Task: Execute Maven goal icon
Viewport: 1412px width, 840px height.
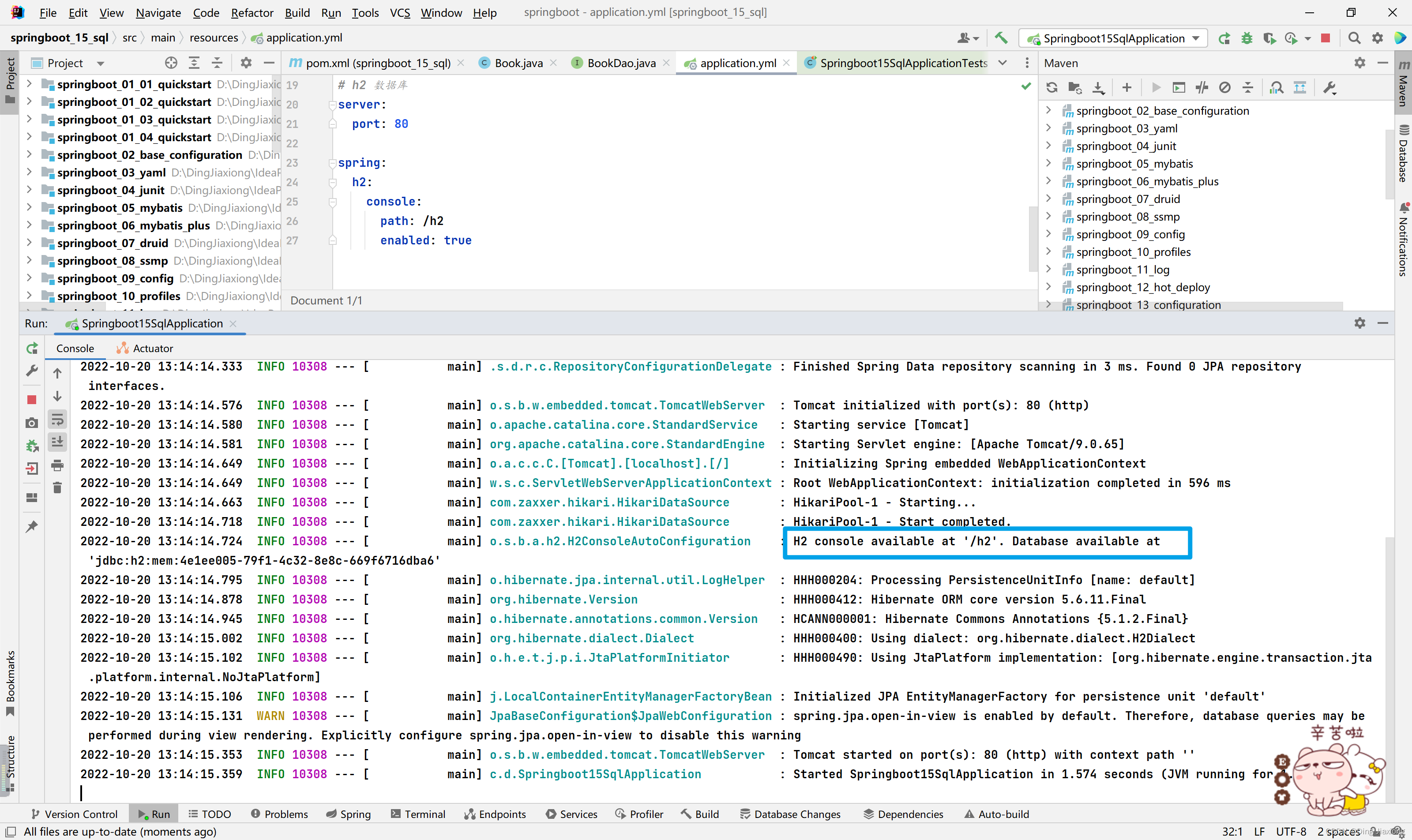Action: click(1179, 88)
